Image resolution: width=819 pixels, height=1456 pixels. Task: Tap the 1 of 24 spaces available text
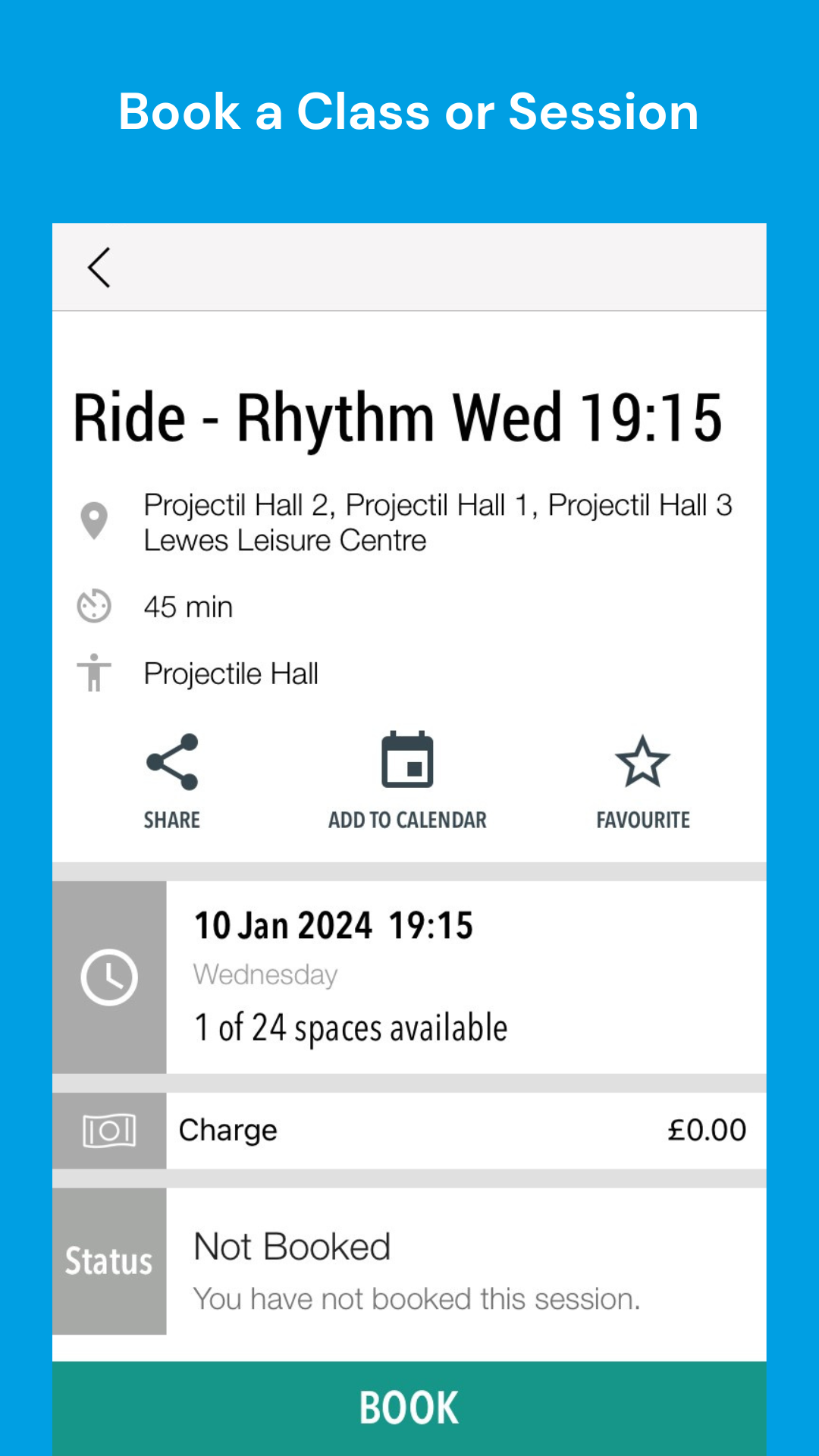350,1028
